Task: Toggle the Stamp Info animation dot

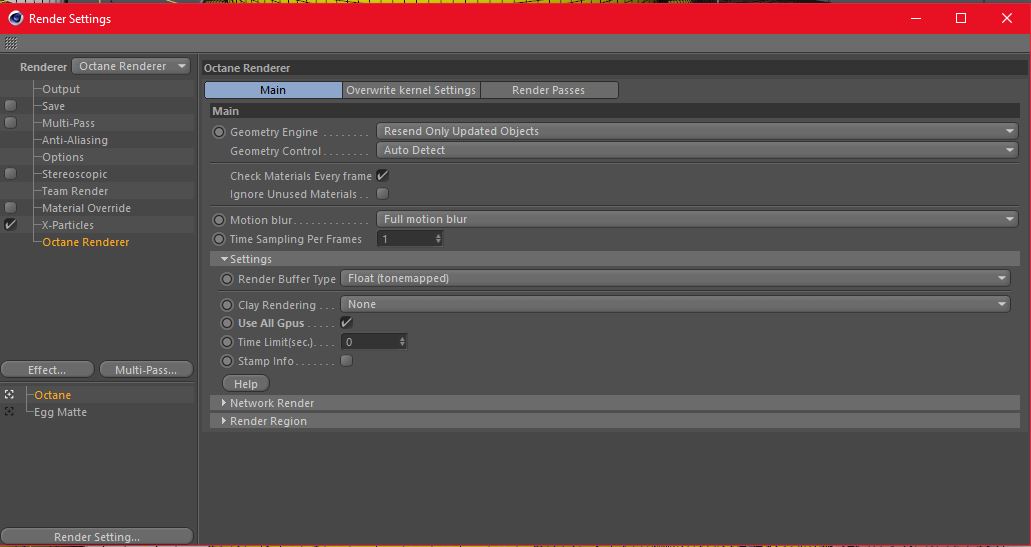Action: tap(227, 361)
